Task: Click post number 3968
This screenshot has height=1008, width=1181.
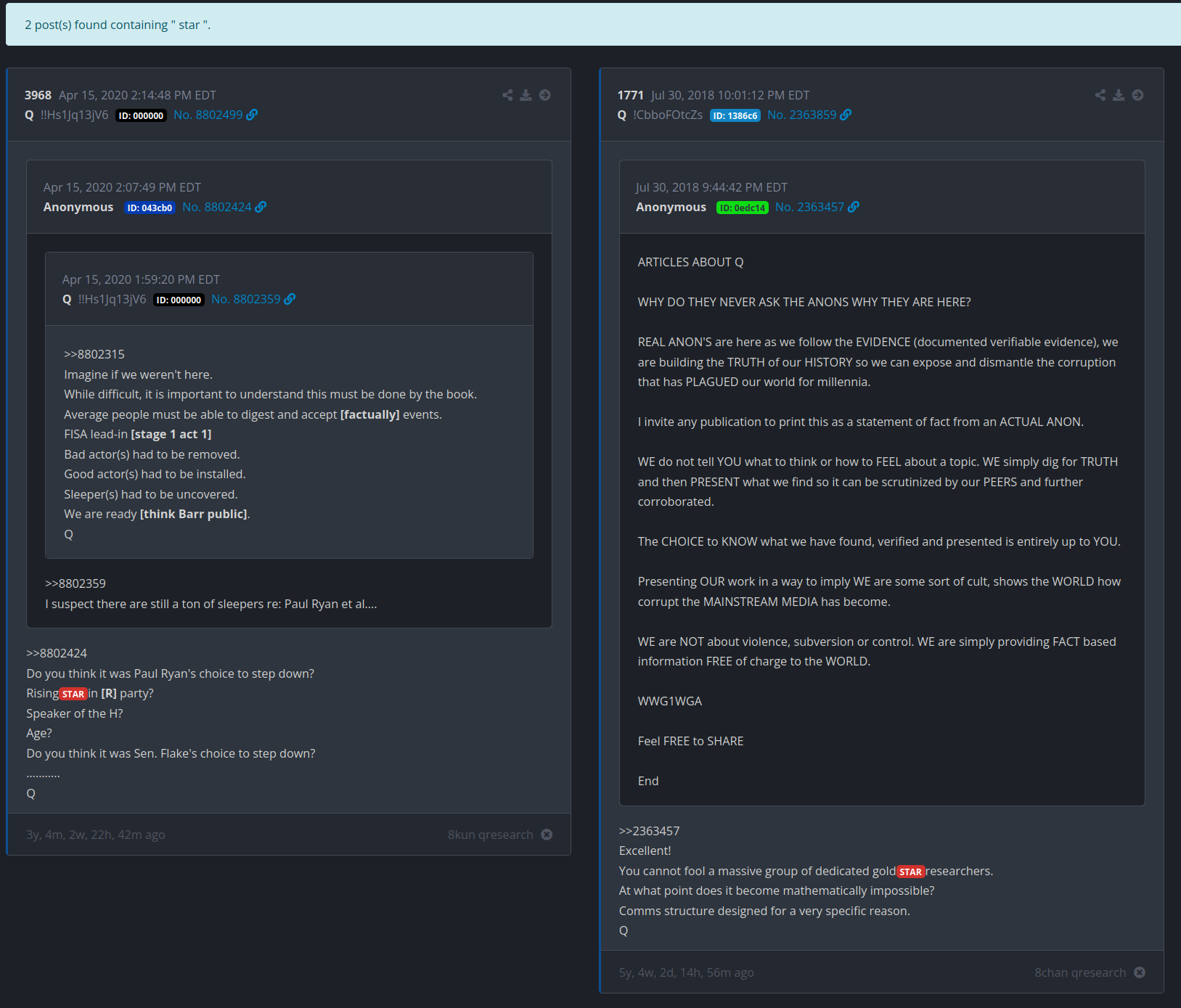Action: [38, 95]
